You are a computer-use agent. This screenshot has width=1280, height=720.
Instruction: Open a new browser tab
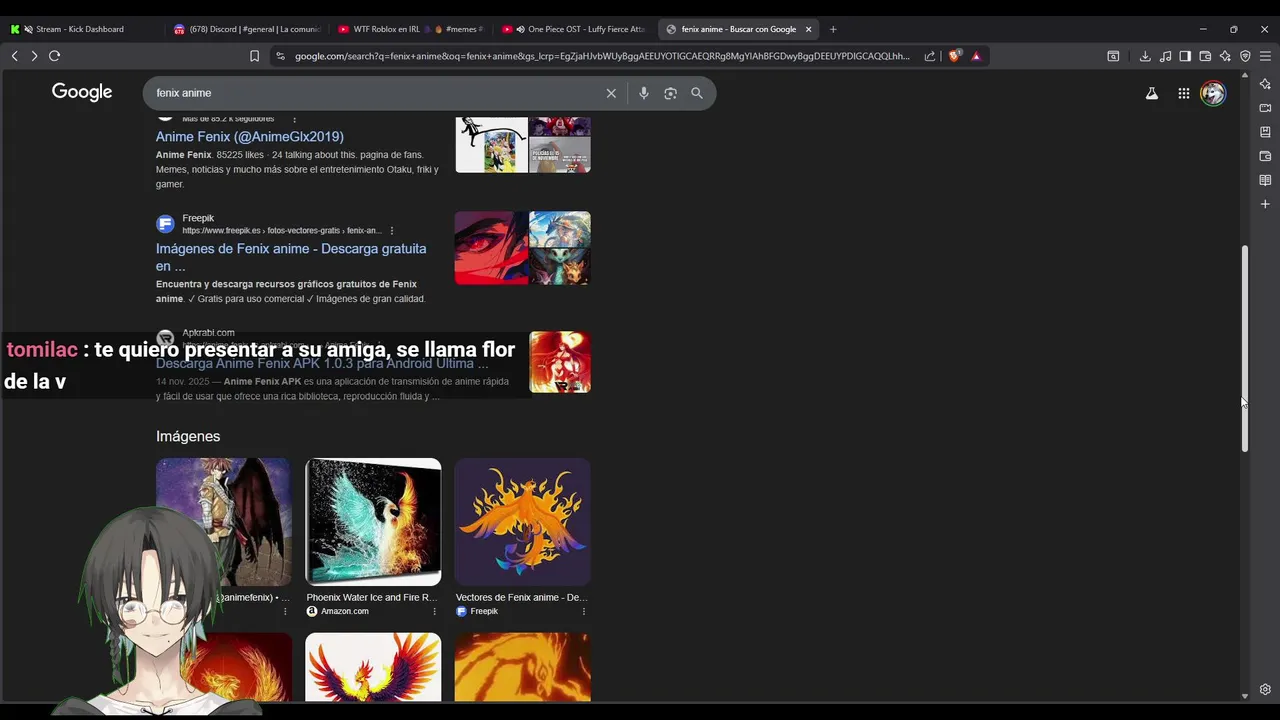click(833, 29)
